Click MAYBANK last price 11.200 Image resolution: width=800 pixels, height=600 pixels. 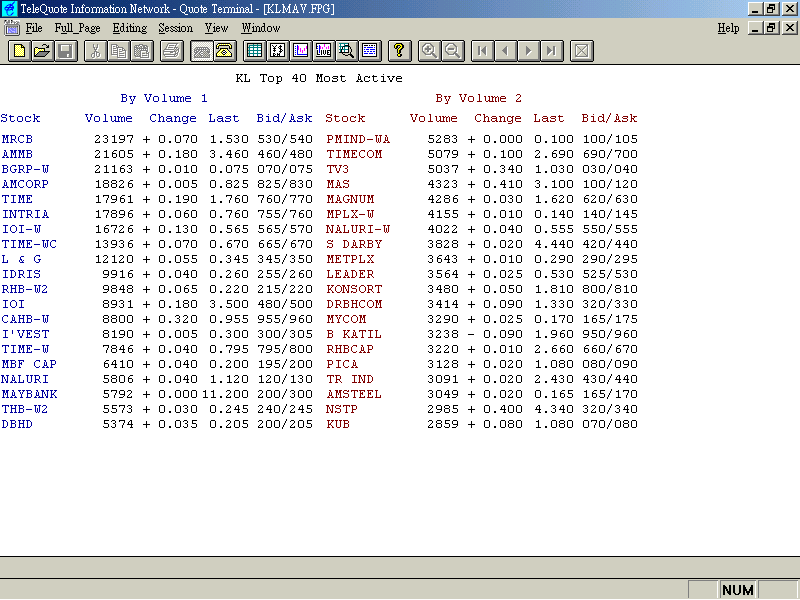pos(225,394)
